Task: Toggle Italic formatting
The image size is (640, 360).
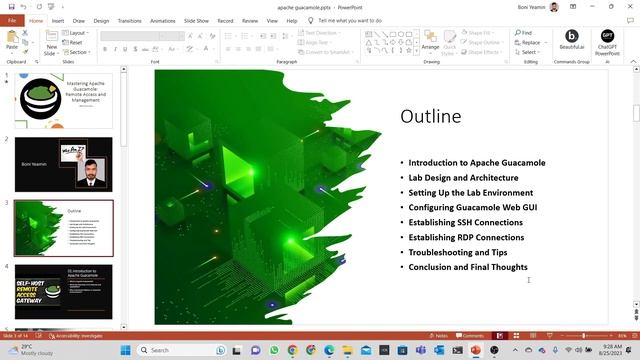Action: [115, 49]
